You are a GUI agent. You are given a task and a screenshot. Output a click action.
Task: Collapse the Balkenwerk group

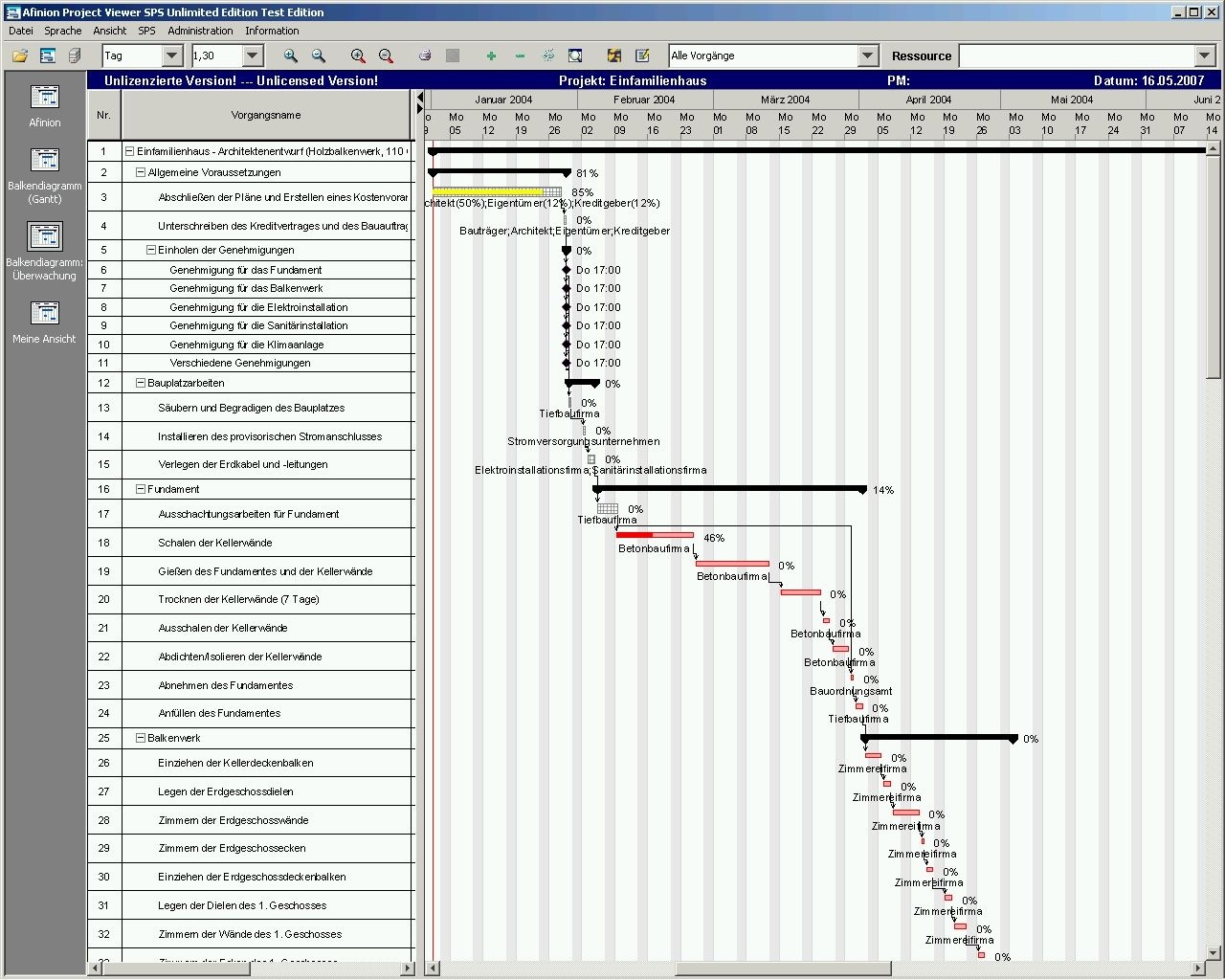pos(141,738)
